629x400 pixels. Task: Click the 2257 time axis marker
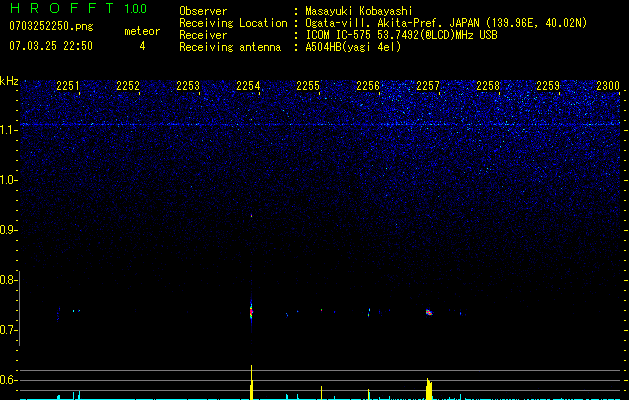click(428, 87)
